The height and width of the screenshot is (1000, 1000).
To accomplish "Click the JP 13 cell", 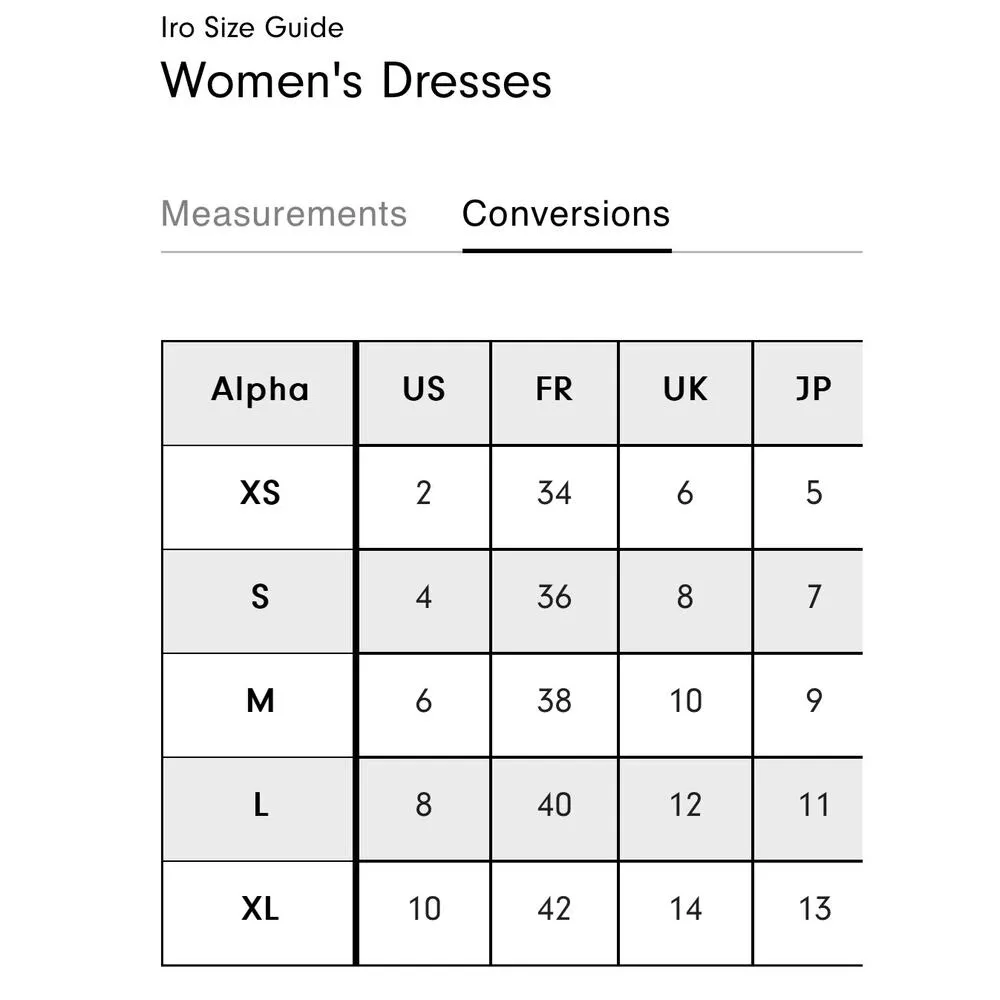I will pyautogui.click(x=813, y=909).
